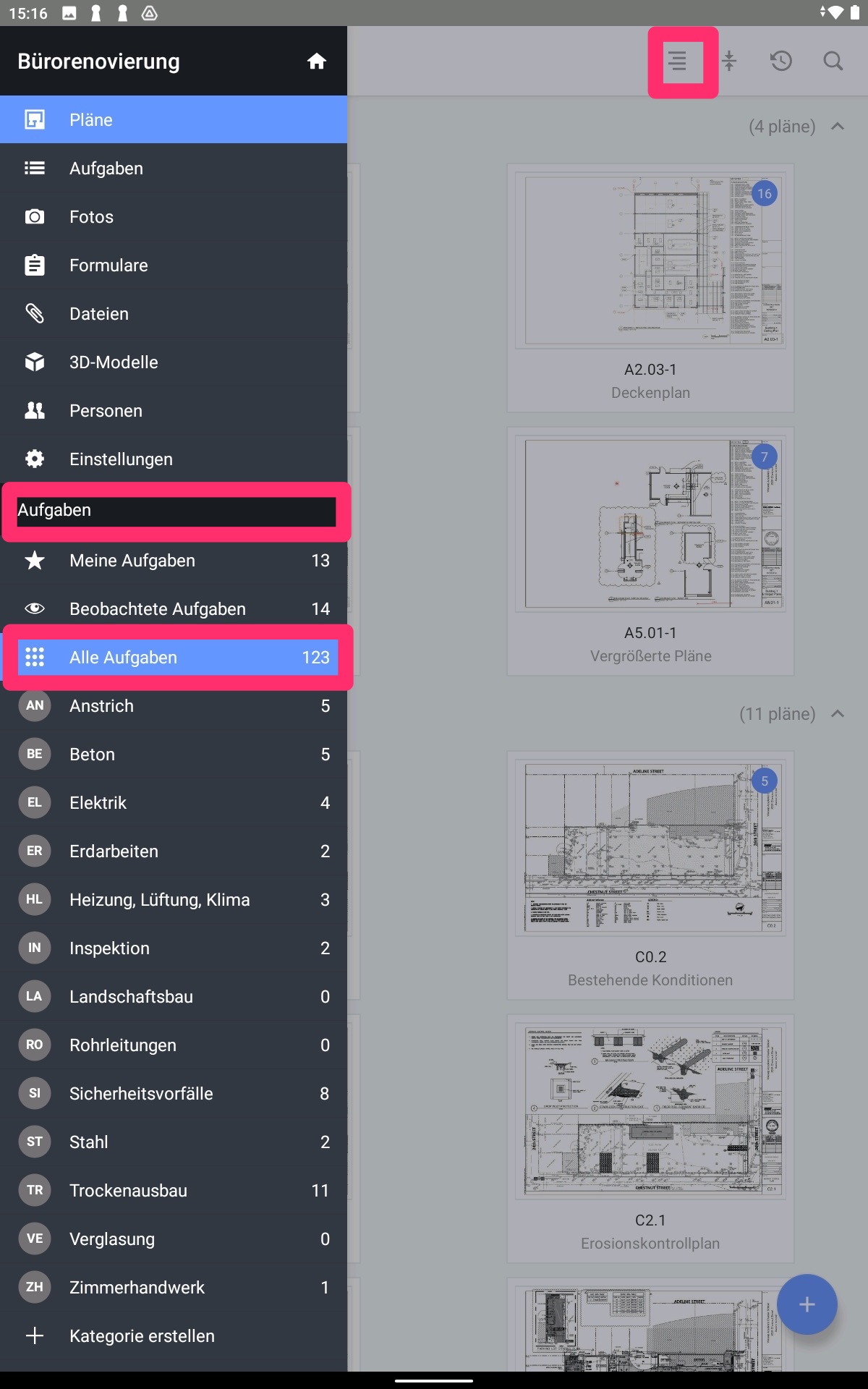The height and width of the screenshot is (1389, 868).
Task: Click the battery status icon
Action: point(854,12)
